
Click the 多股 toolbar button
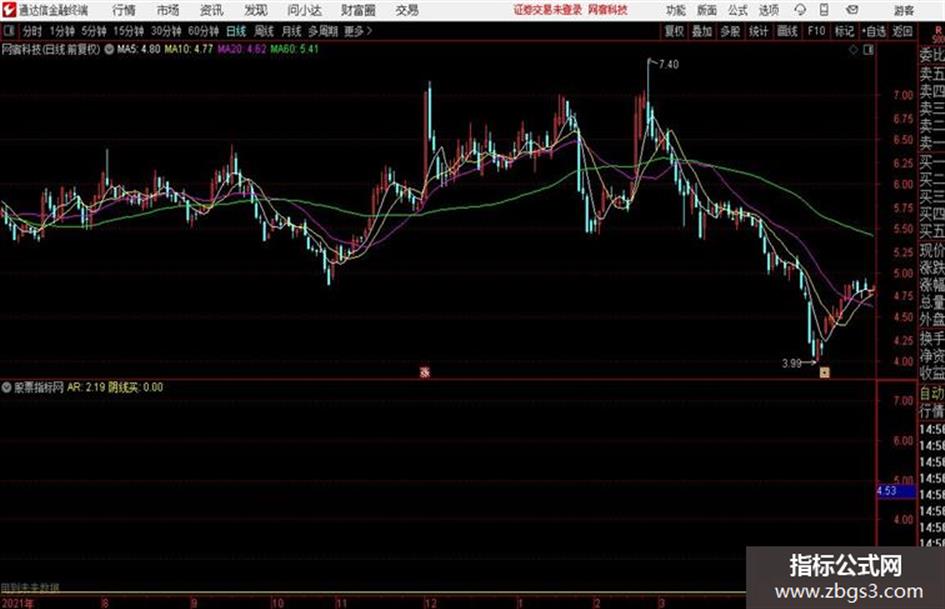730,31
